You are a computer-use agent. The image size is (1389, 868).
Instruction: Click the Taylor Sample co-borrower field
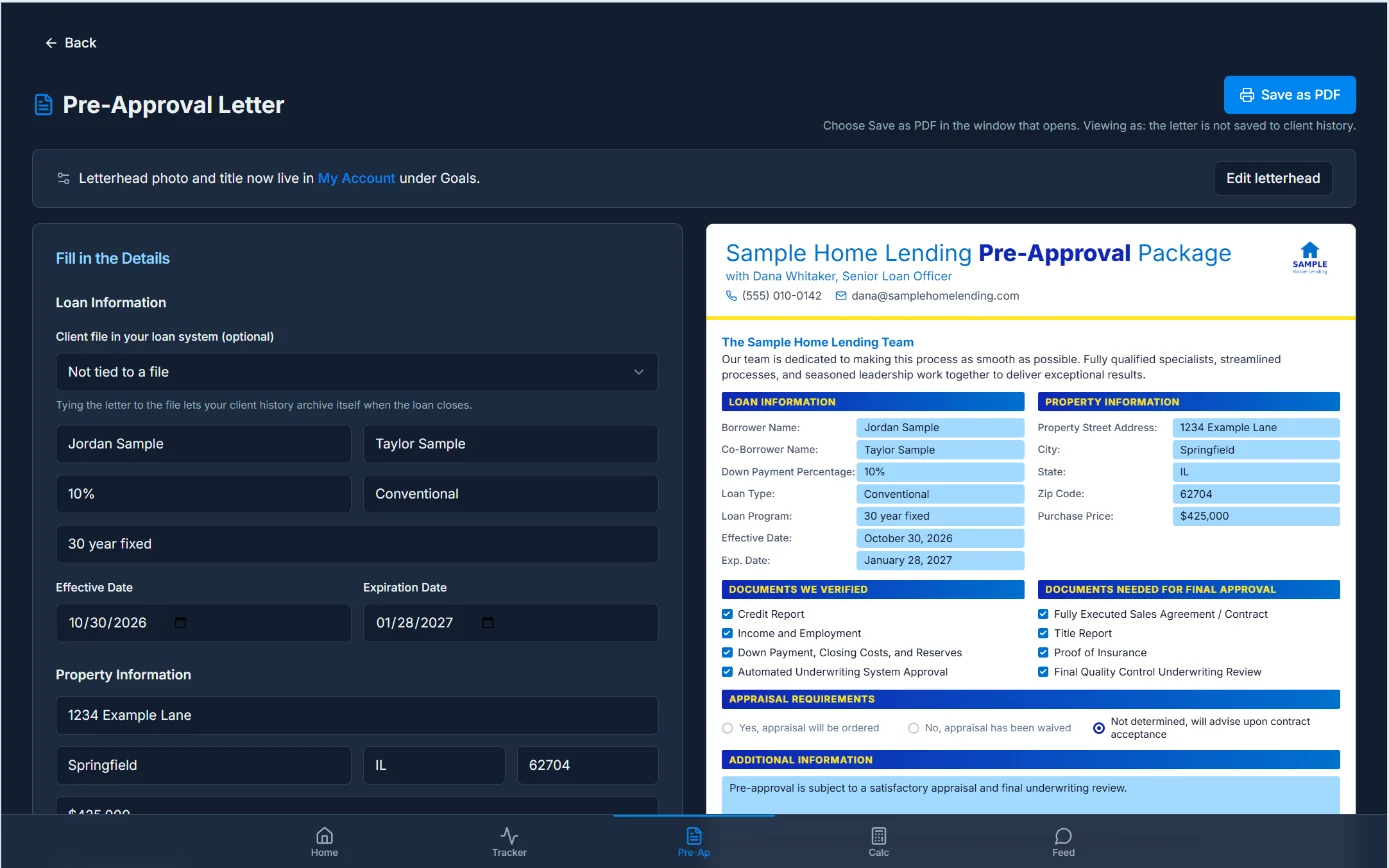511,444
